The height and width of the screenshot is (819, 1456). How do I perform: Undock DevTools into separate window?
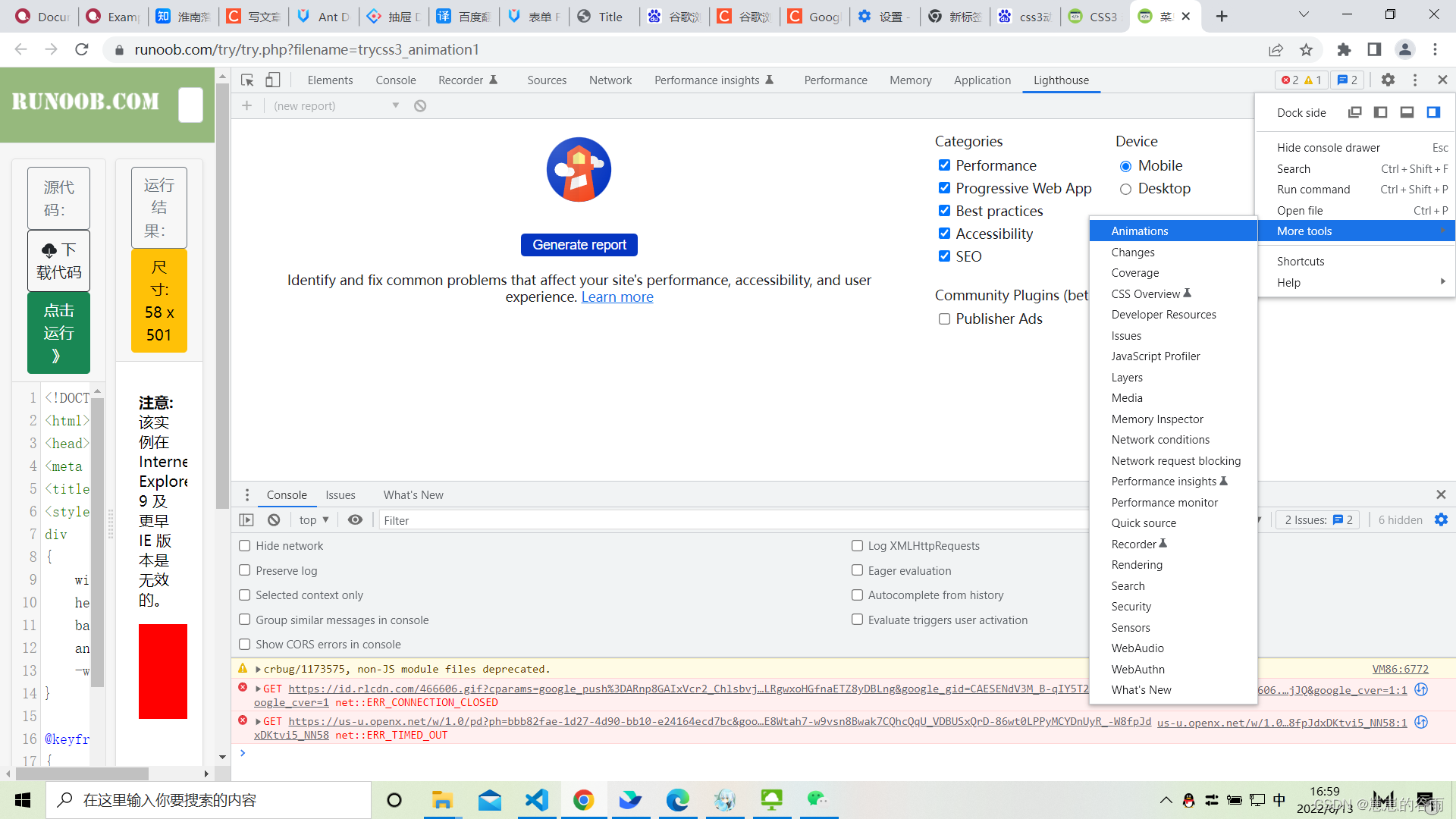tap(1354, 112)
